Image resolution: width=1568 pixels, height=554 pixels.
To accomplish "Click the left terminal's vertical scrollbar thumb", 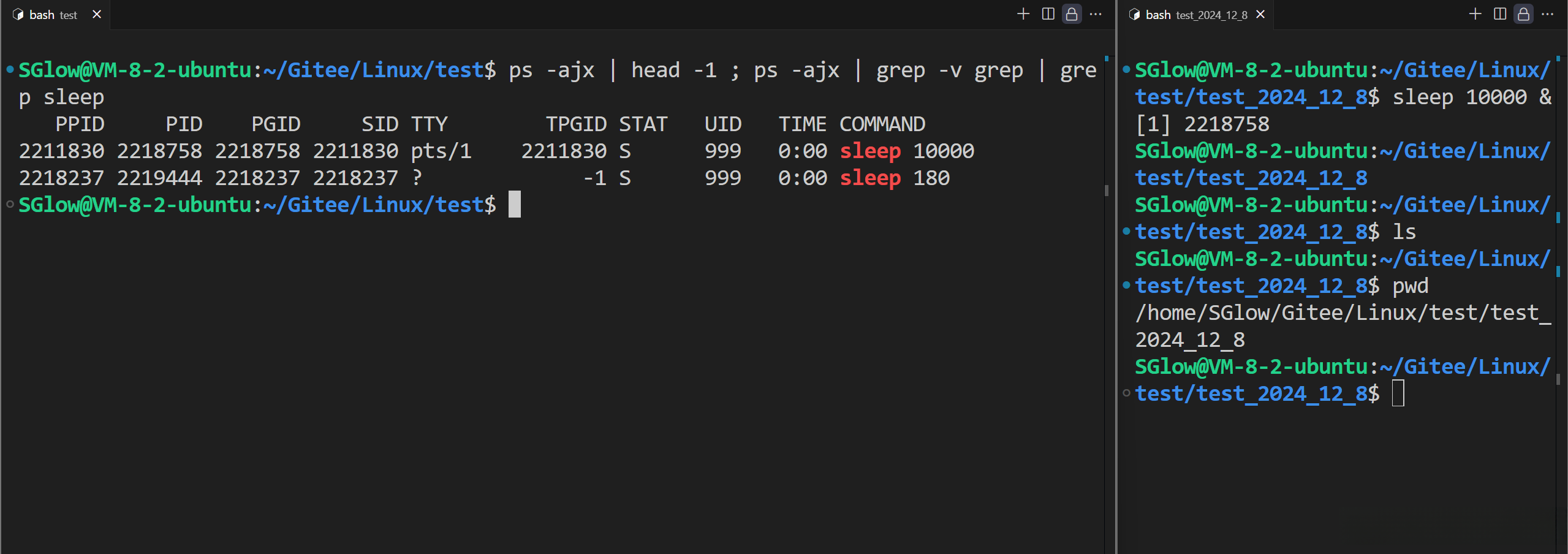I will click(x=1106, y=191).
